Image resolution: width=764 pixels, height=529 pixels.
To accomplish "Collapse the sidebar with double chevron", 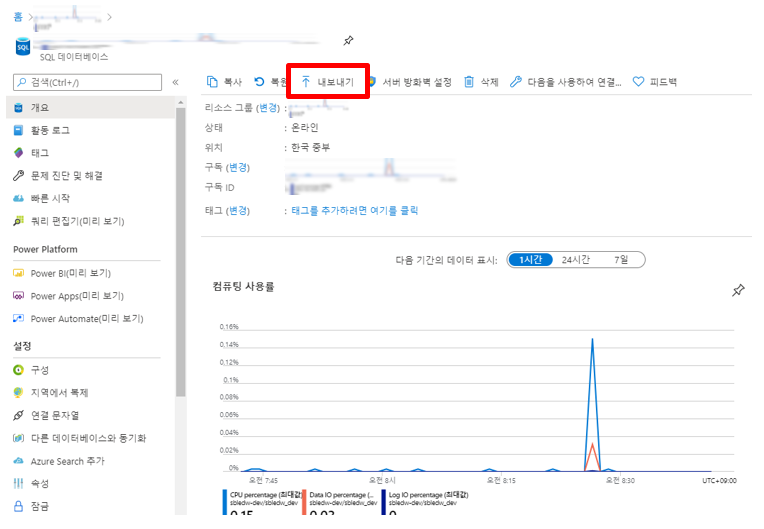I will click(x=175, y=82).
